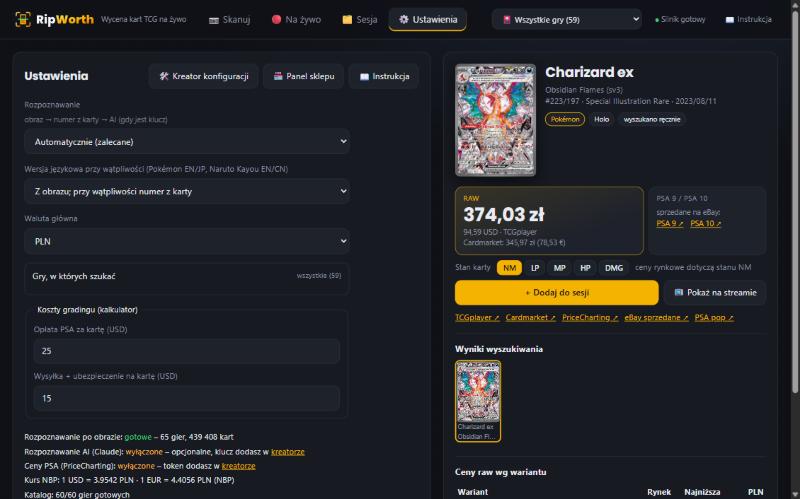Open the PSA 10 eBay link
The height and width of the screenshot is (499, 800).
tap(706, 223)
